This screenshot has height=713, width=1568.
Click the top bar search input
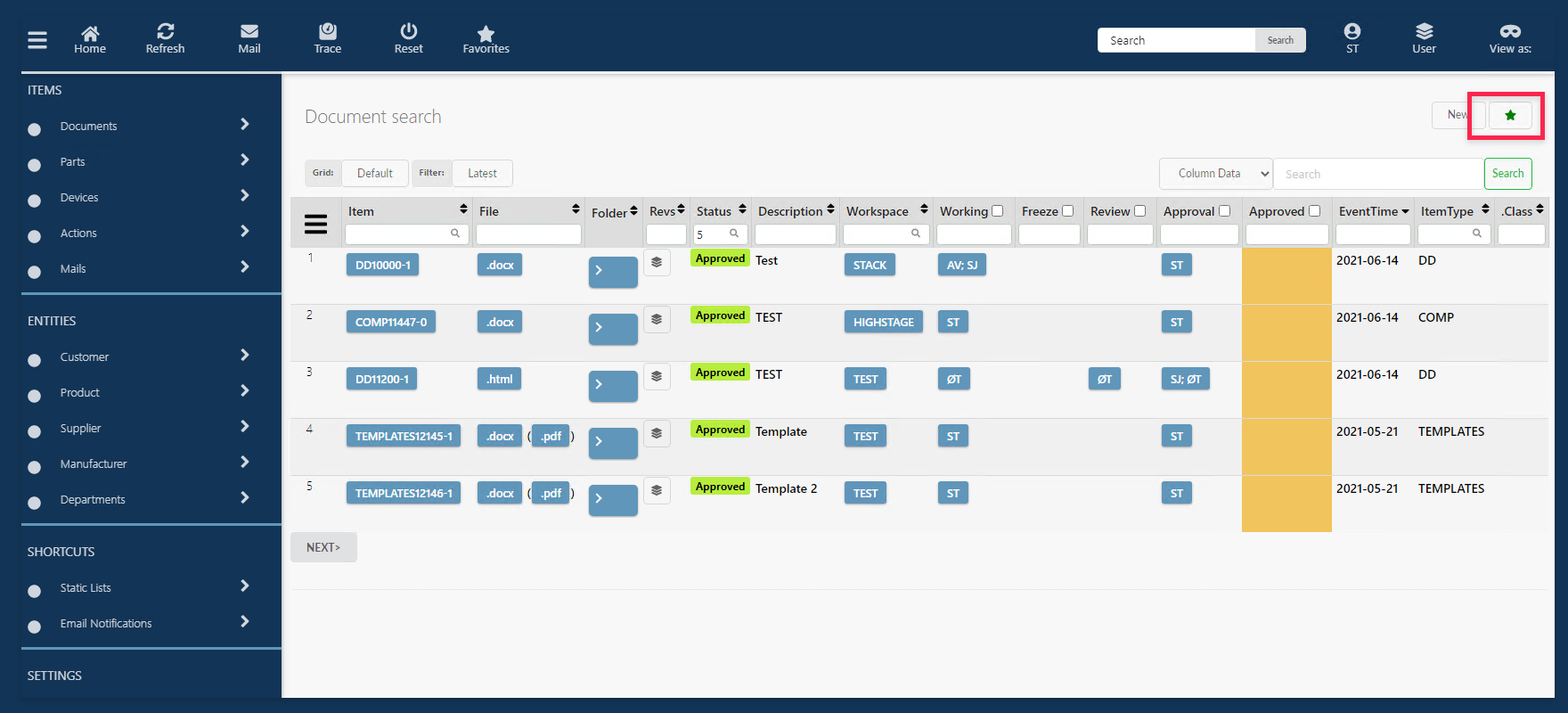1177,40
